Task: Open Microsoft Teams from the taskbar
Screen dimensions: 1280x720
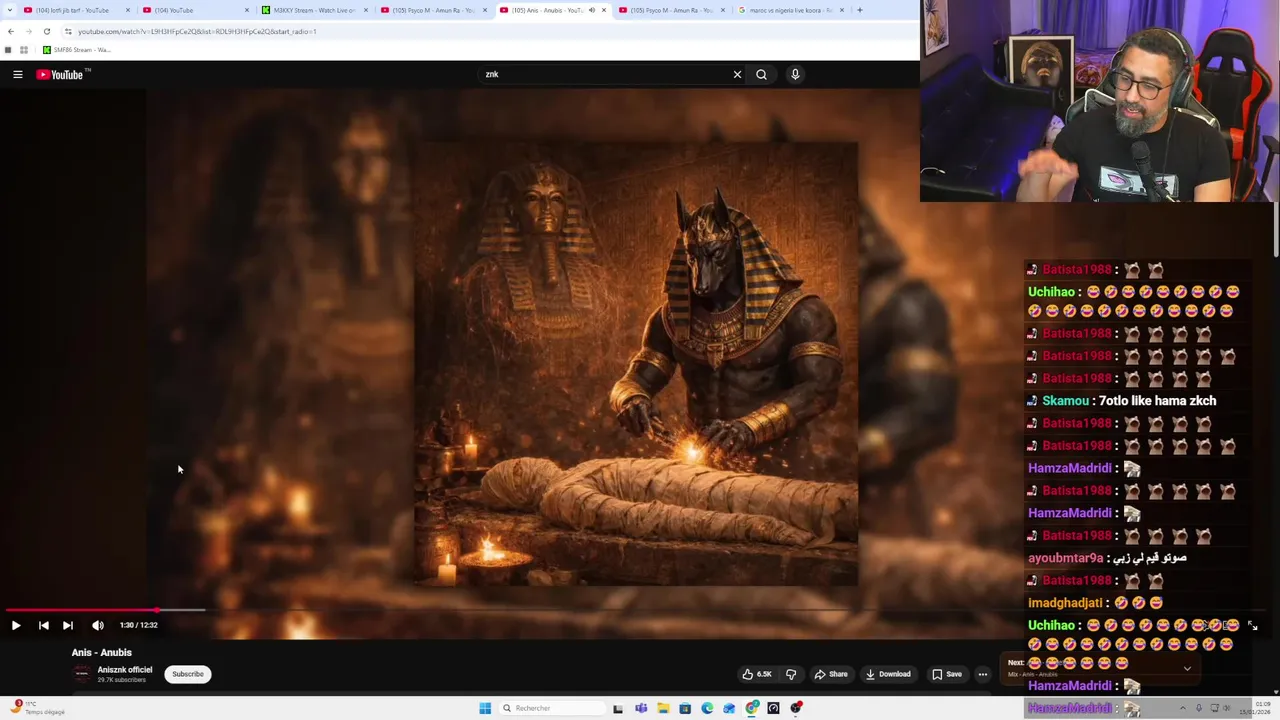Action: click(x=641, y=708)
